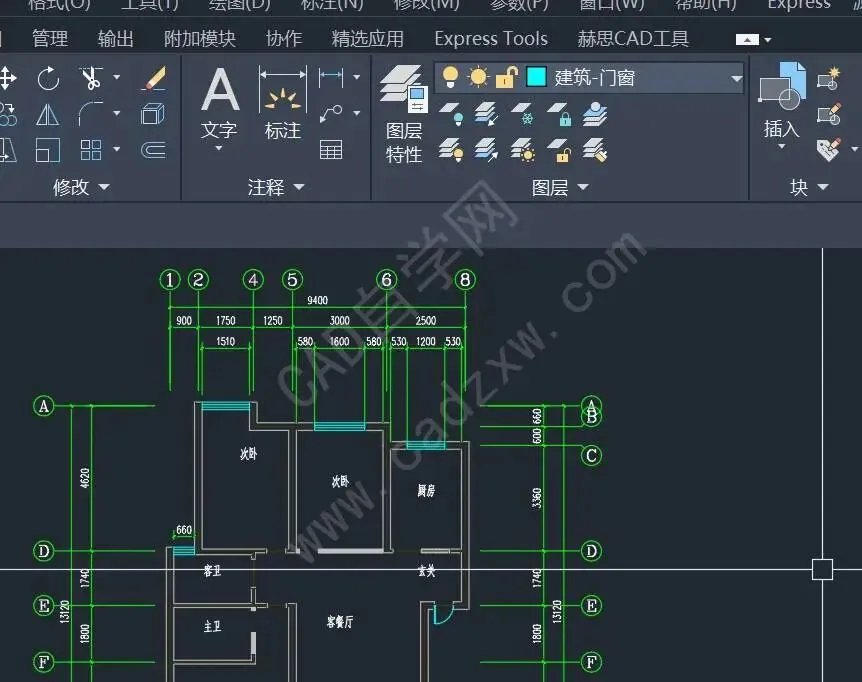Click the Edit Block icon
This screenshot has height=682, width=862.
pyautogui.click(x=829, y=114)
